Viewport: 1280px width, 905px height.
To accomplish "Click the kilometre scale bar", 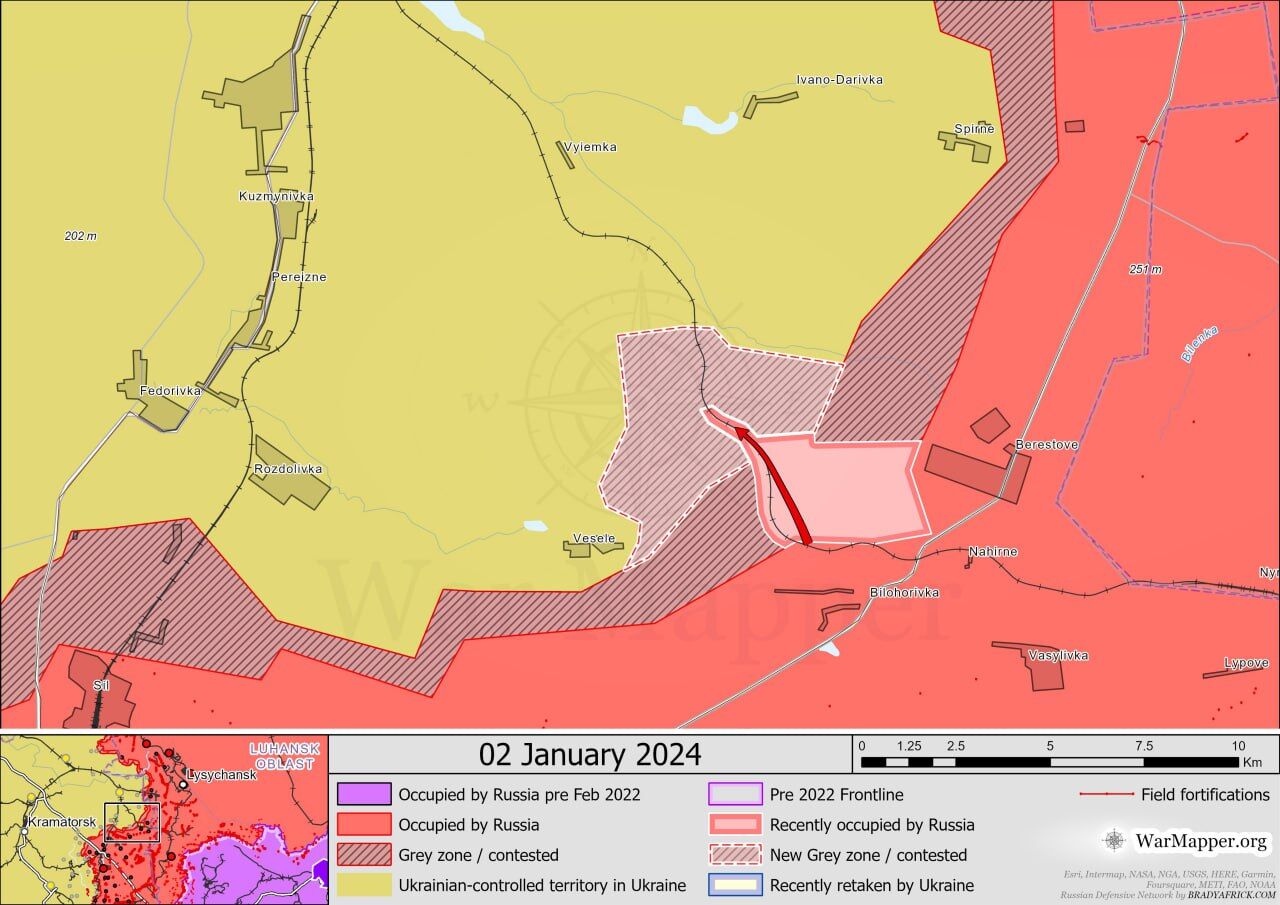I will 1050,762.
